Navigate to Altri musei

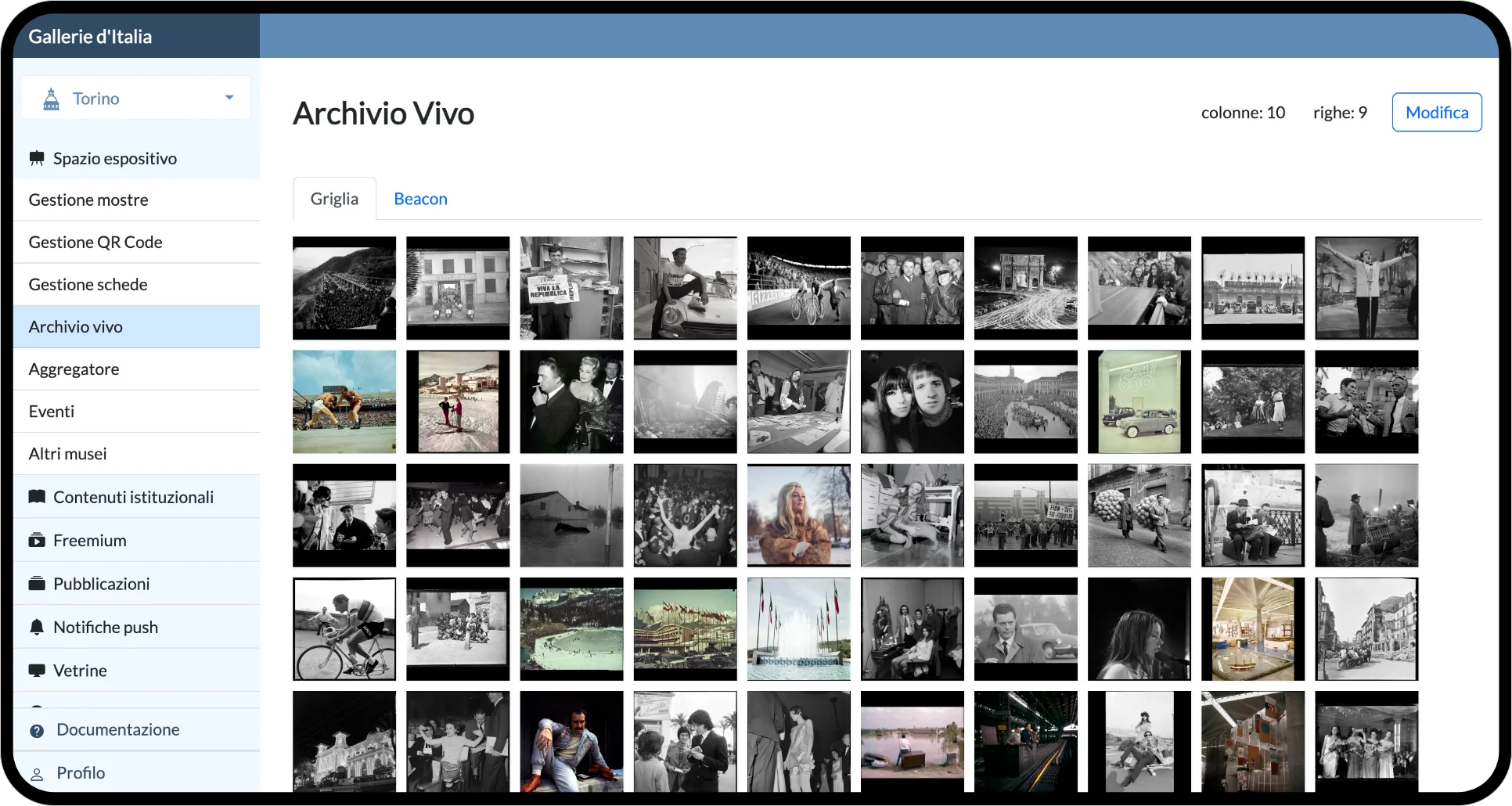click(68, 454)
